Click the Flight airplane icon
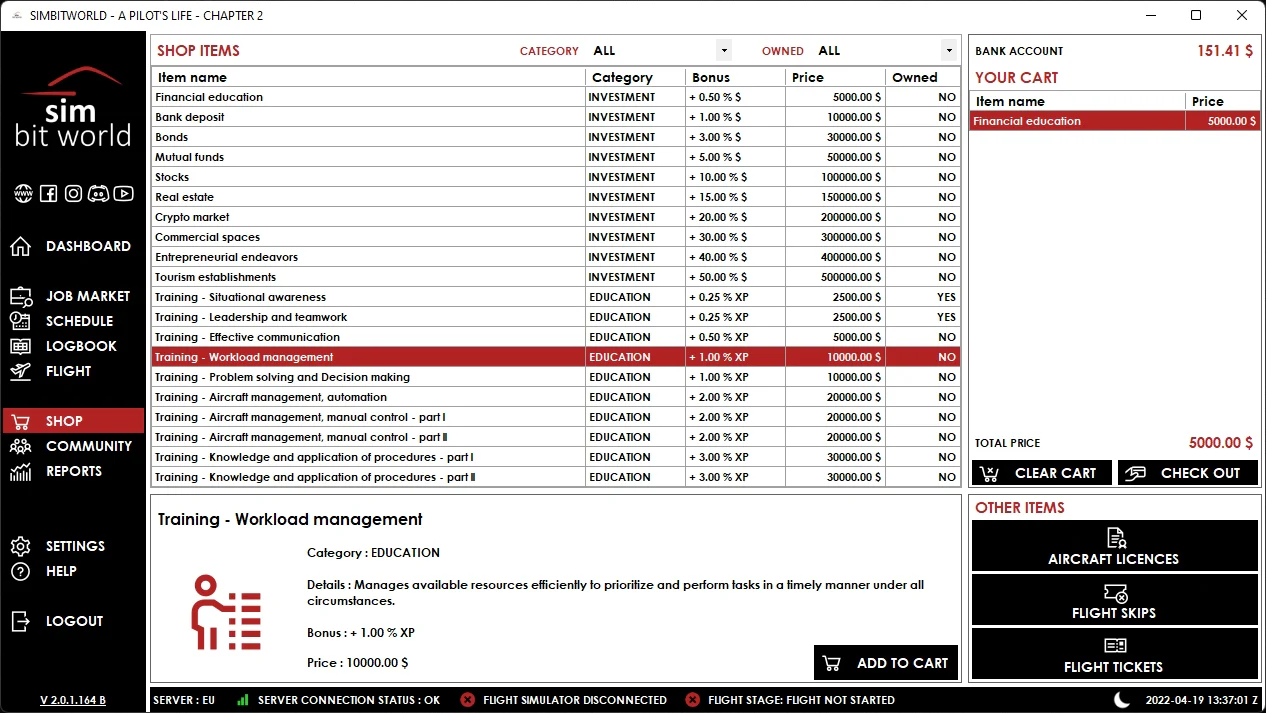 pos(21,371)
